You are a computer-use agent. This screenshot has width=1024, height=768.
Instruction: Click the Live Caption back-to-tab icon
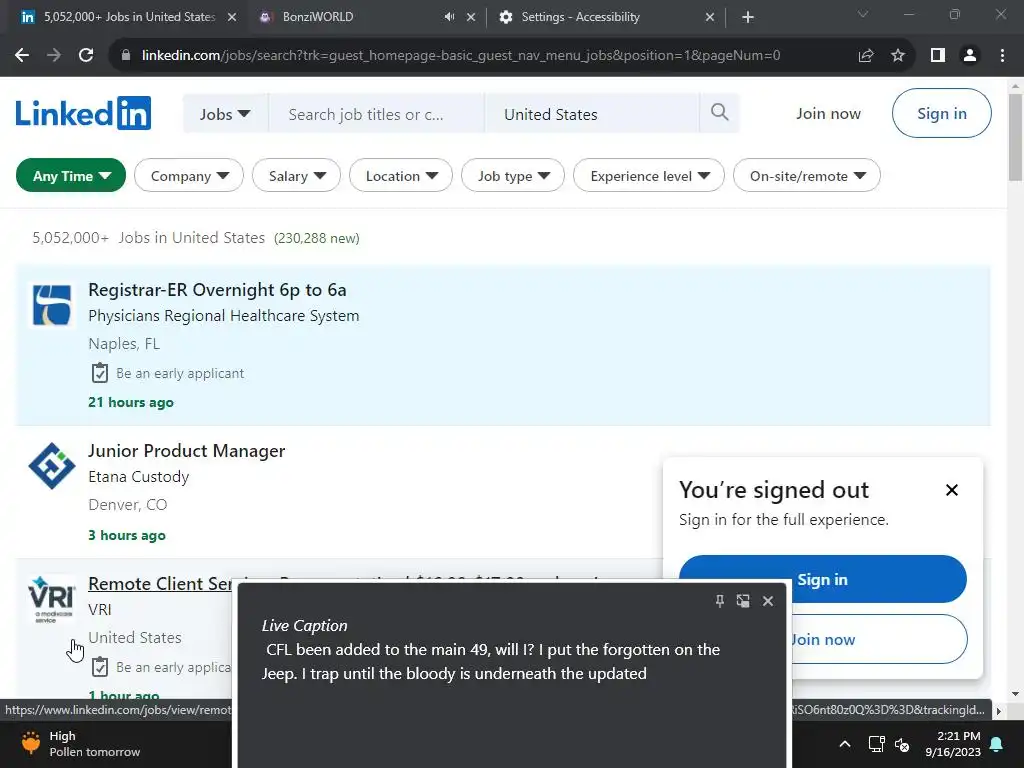coord(743,601)
